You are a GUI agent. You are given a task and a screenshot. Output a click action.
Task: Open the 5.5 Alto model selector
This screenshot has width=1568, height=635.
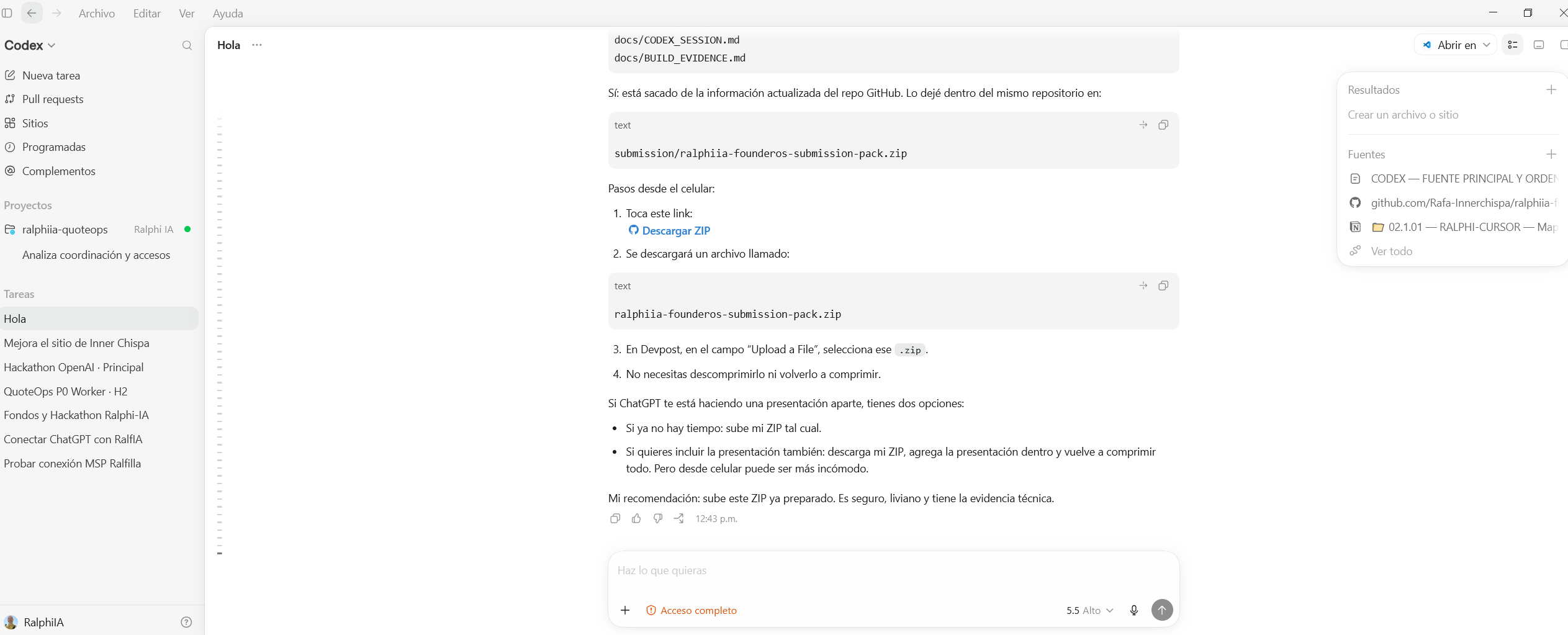(1089, 610)
